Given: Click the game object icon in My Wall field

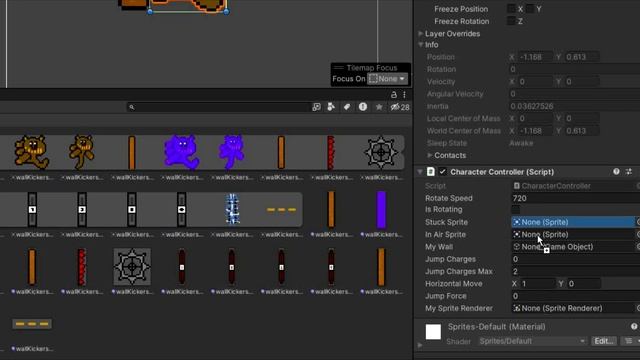Looking at the screenshot, I should pyautogui.click(x=516, y=247).
